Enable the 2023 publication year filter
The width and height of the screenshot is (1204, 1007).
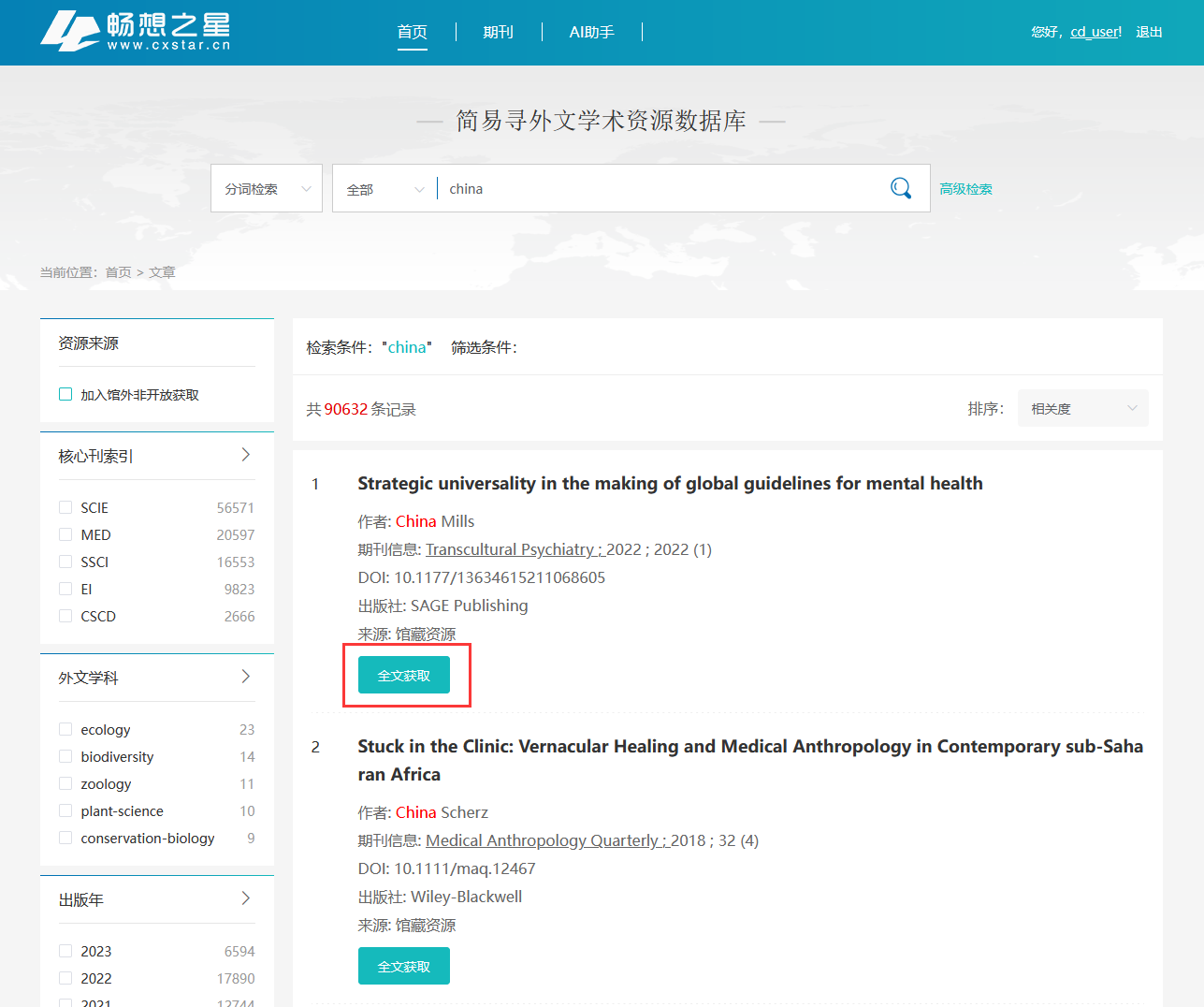pyautogui.click(x=65, y=951)
